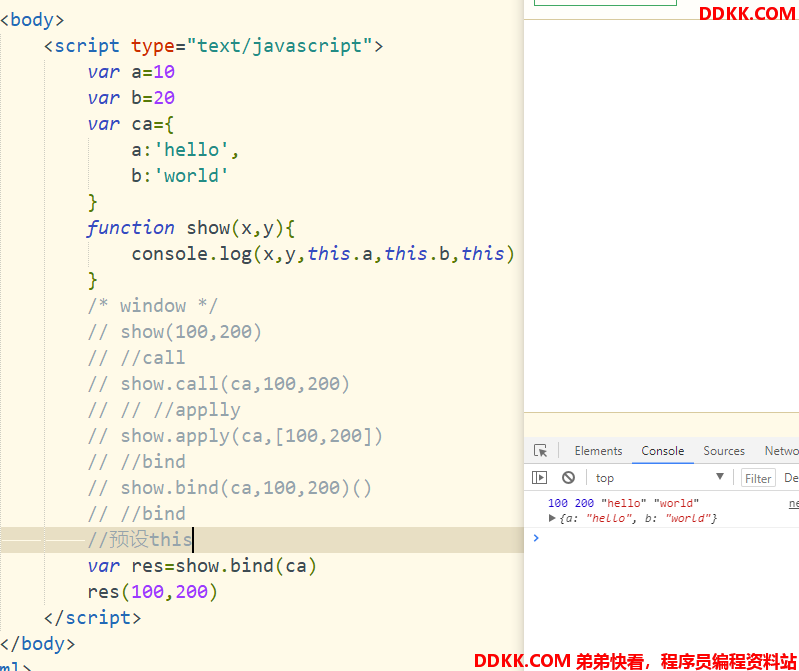Toggle the console sidebar panel icon
799x671 pixels.
539,477
